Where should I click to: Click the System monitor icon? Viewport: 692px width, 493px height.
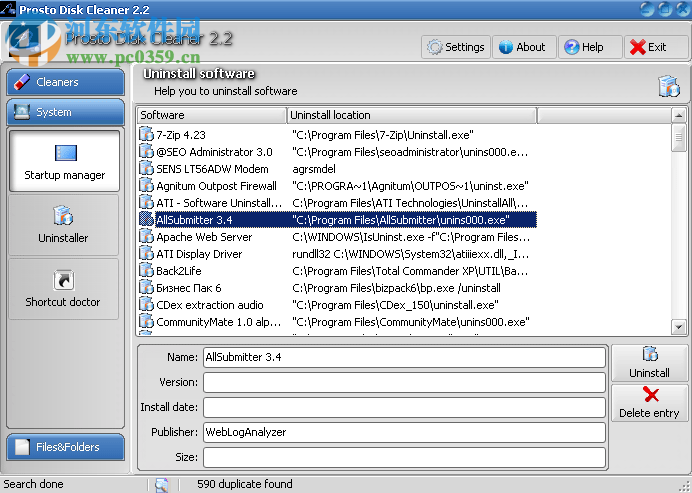click(22, 112)
